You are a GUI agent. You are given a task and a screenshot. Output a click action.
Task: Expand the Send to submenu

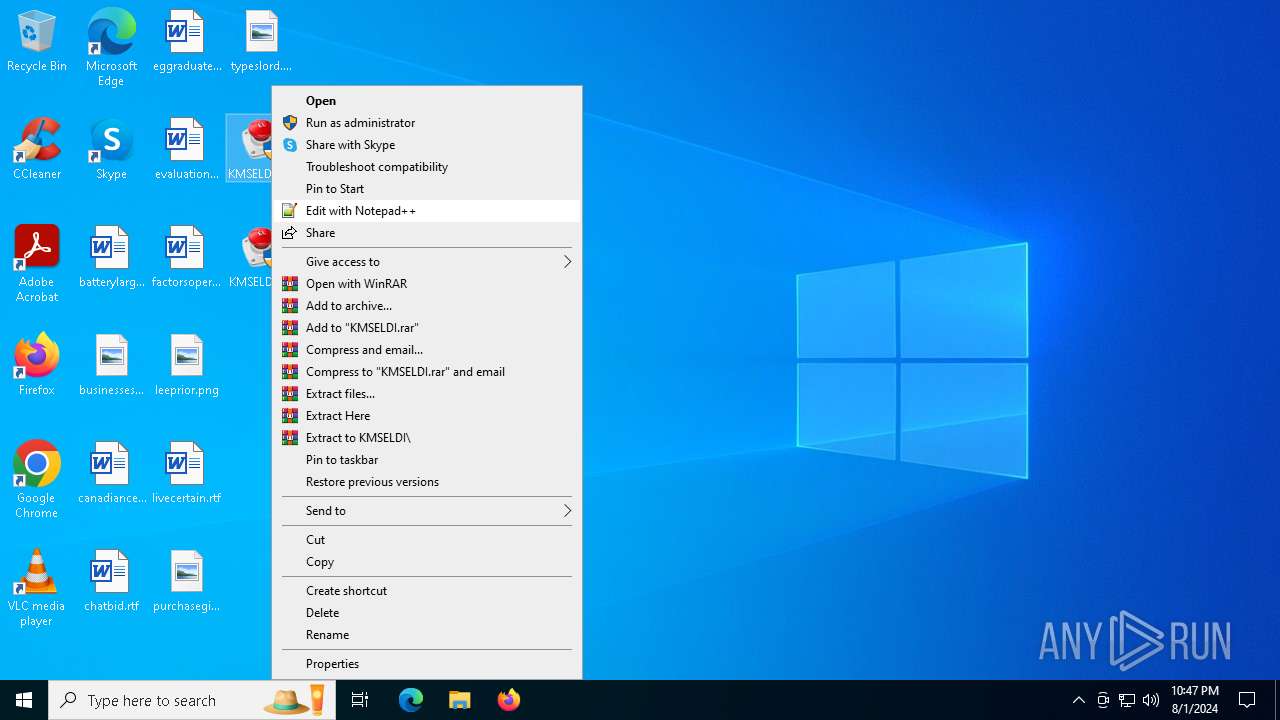(427, 511)
